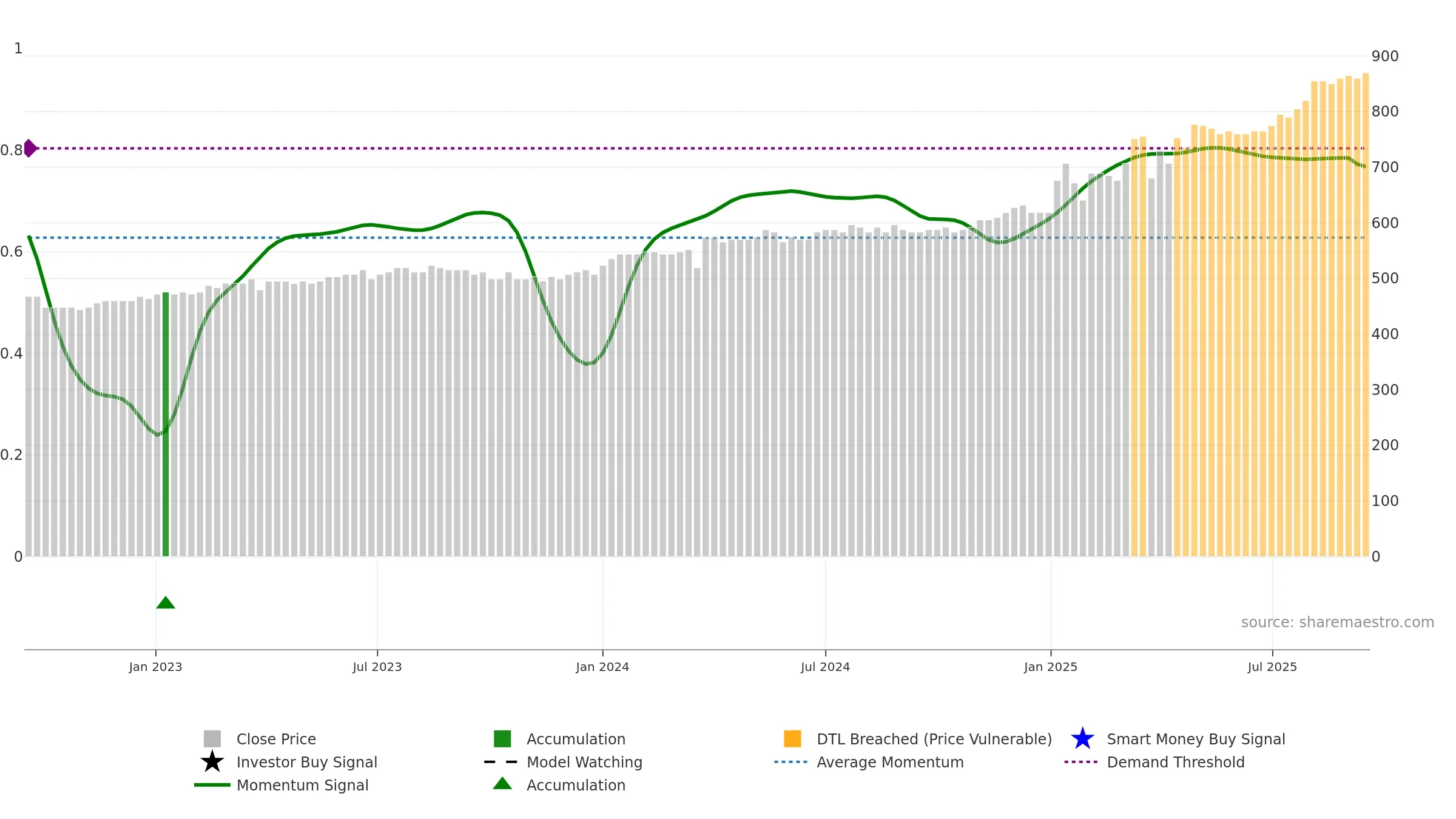
Task: Click the green Momentum Signal legend line
Action: click(x=212, y=784)
